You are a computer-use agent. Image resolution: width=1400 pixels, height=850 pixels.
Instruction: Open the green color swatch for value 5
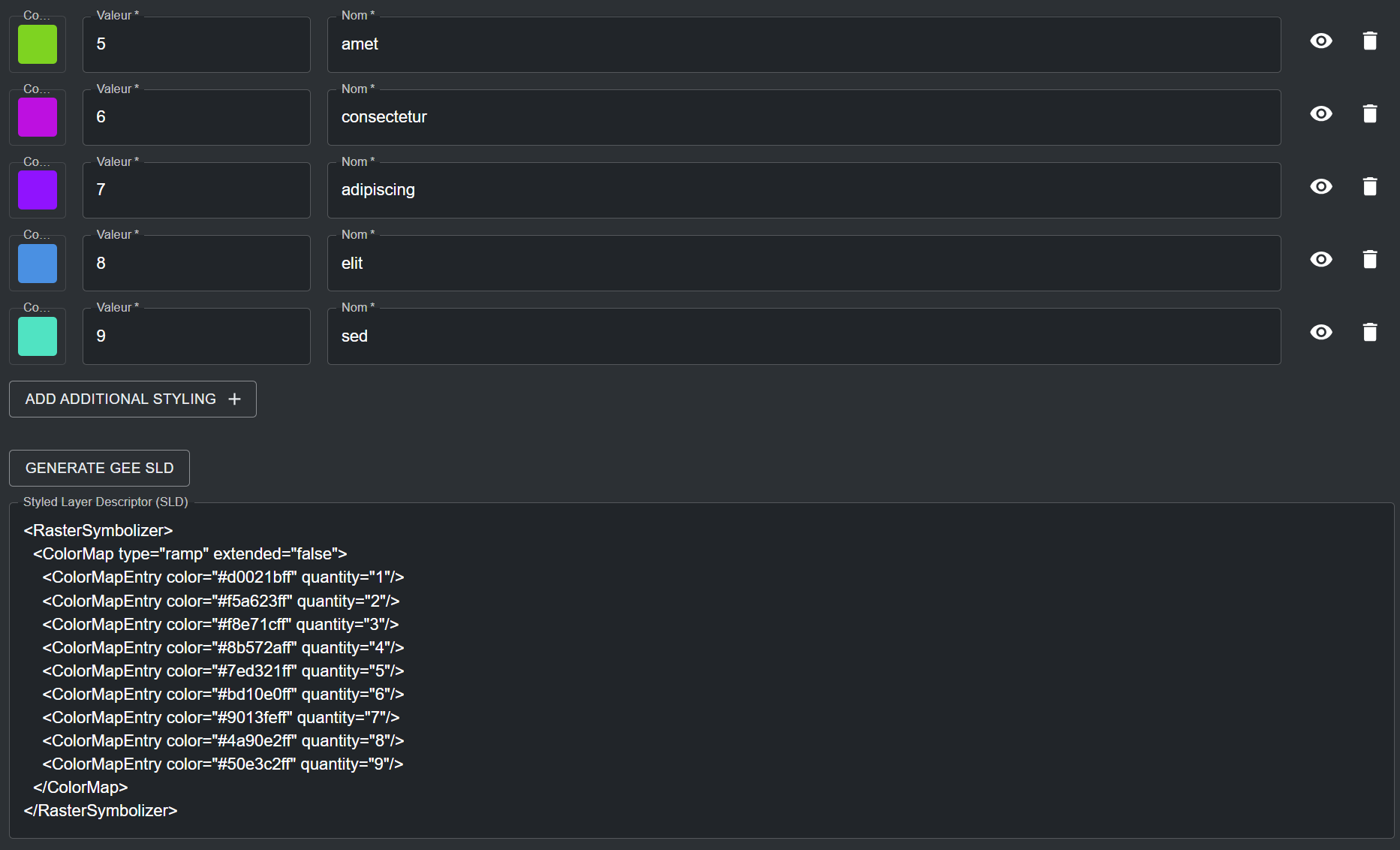(38, 44)
